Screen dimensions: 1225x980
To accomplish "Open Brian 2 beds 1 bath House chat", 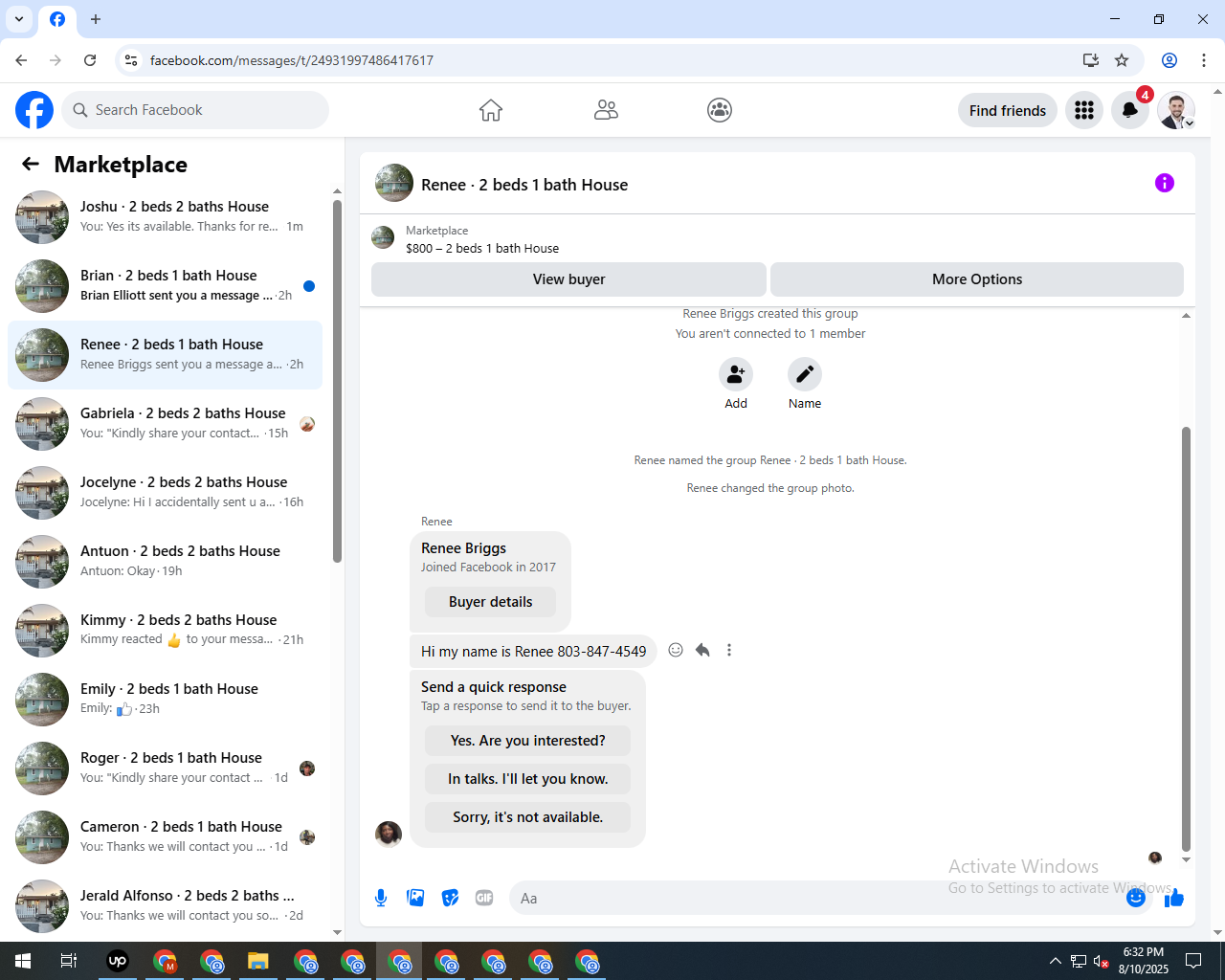I will [165, 286].
